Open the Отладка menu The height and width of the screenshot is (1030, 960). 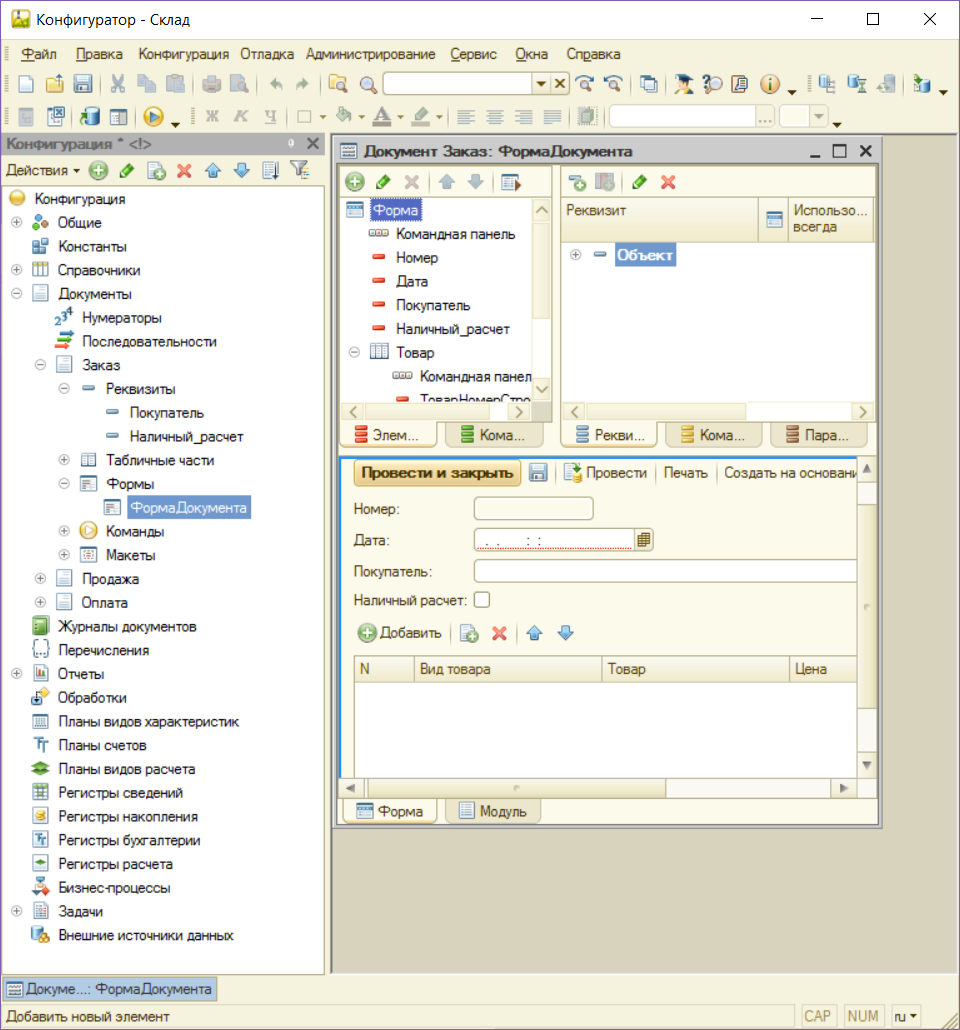point(267,54)
